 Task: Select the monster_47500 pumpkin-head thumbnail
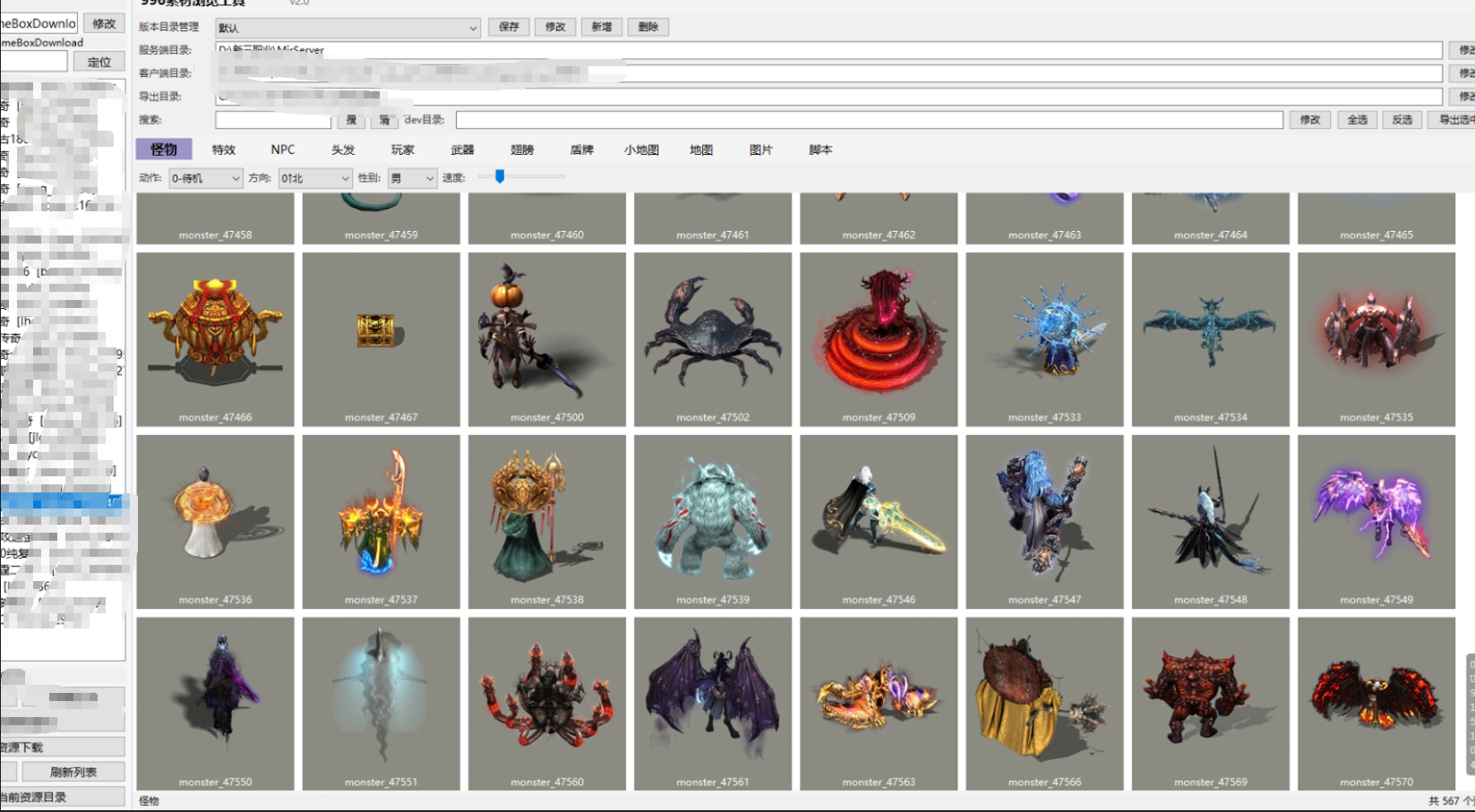coord(546,339)
